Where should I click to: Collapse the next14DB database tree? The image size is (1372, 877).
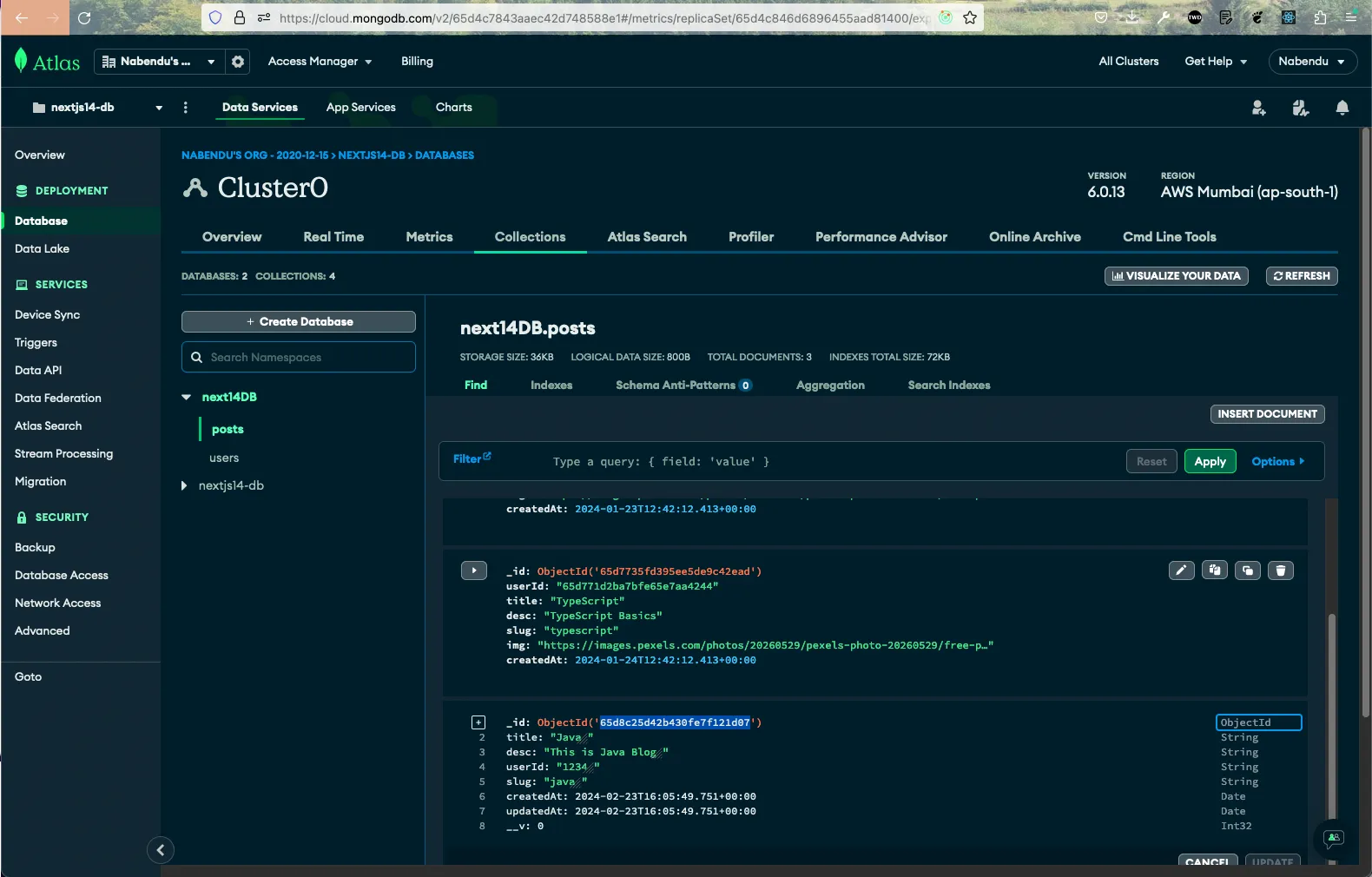click(x=186, y=397)
